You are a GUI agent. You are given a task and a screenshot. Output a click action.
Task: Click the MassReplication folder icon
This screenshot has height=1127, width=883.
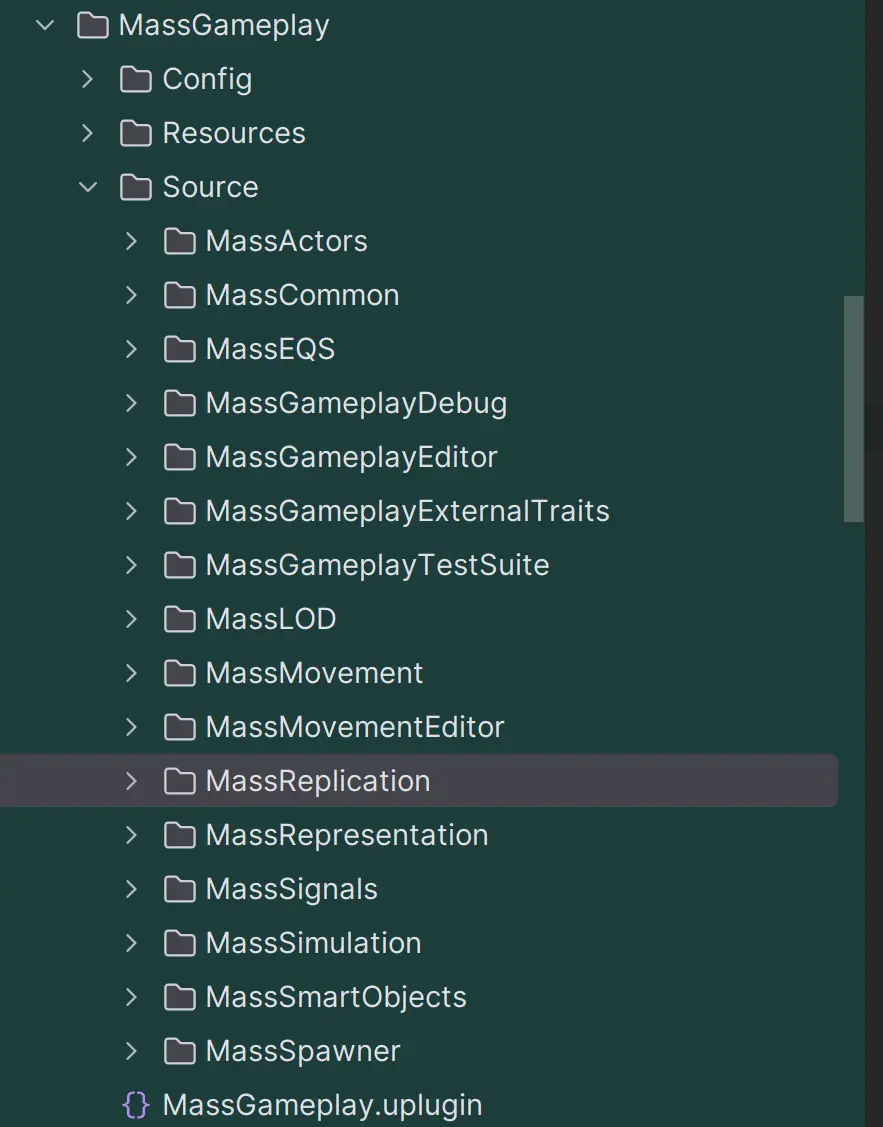(179, 781)
